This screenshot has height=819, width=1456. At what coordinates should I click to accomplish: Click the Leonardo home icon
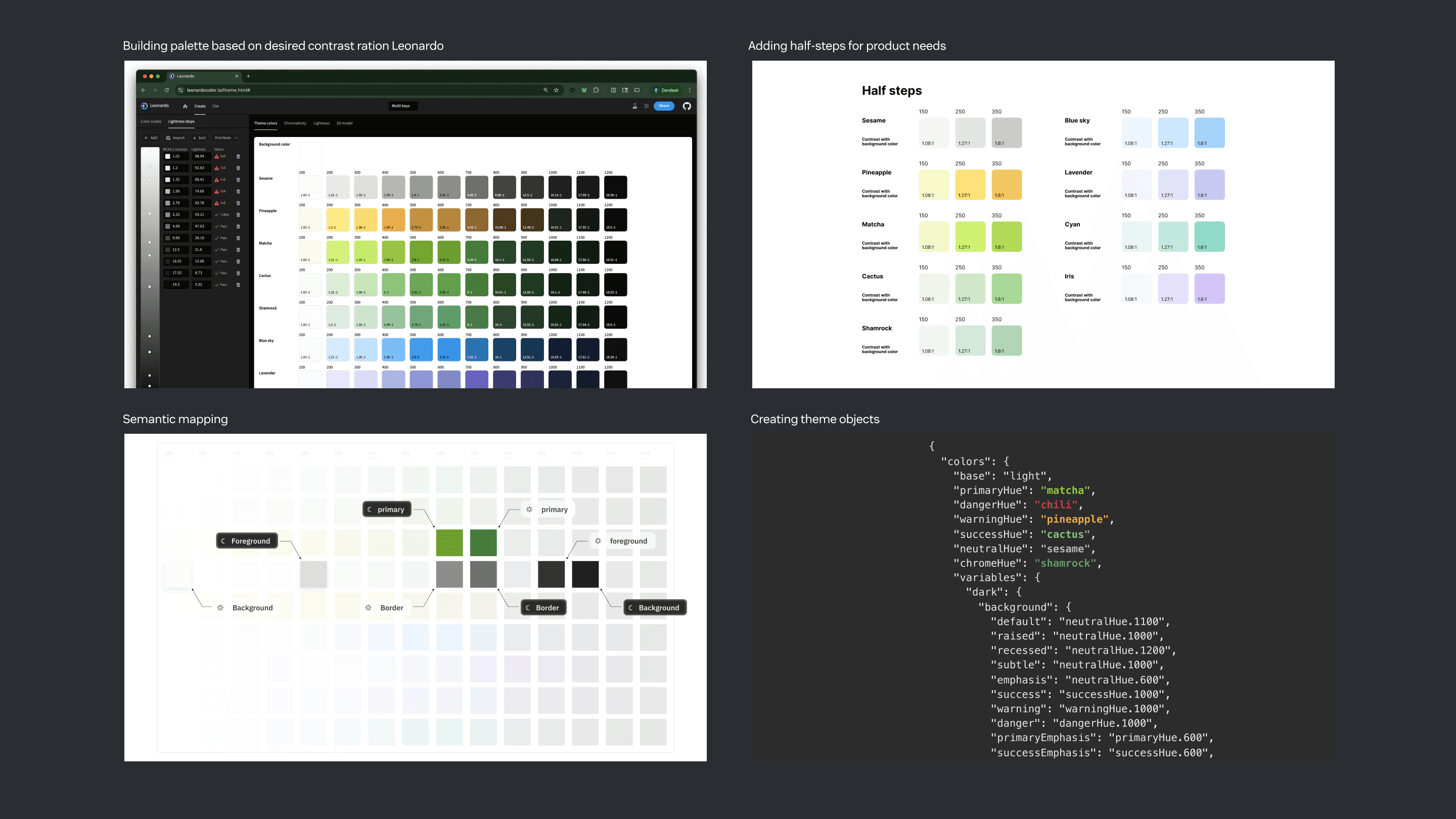(x=185, y=106)
